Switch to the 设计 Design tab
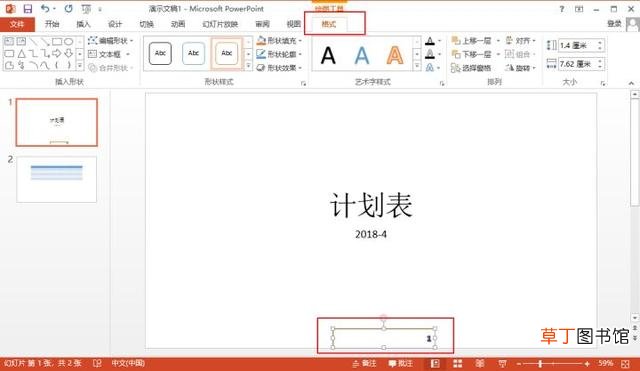 (115, 24)
